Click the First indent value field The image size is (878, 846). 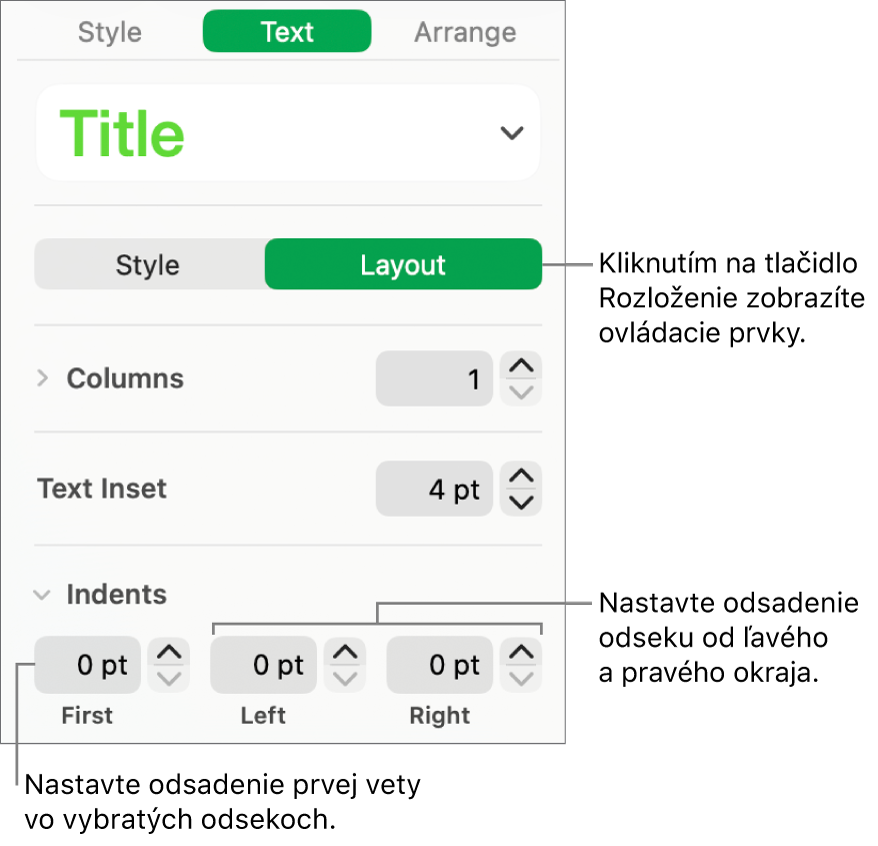click(x=87, y=665)
